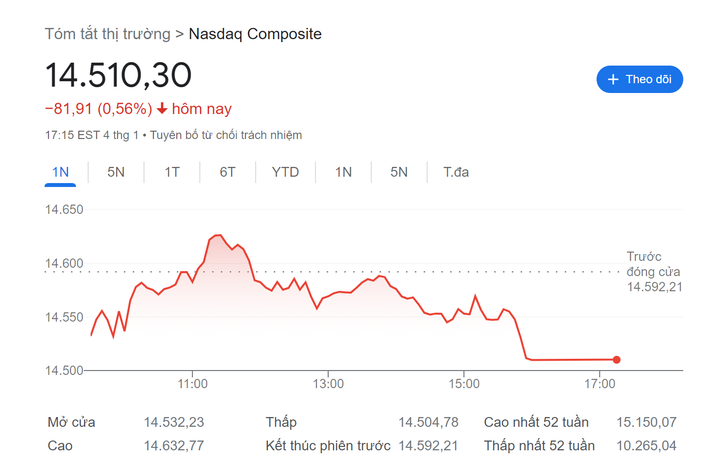The image size is (720, 465).
Task: Show the YTD chart range
Action: coord(285,172)
